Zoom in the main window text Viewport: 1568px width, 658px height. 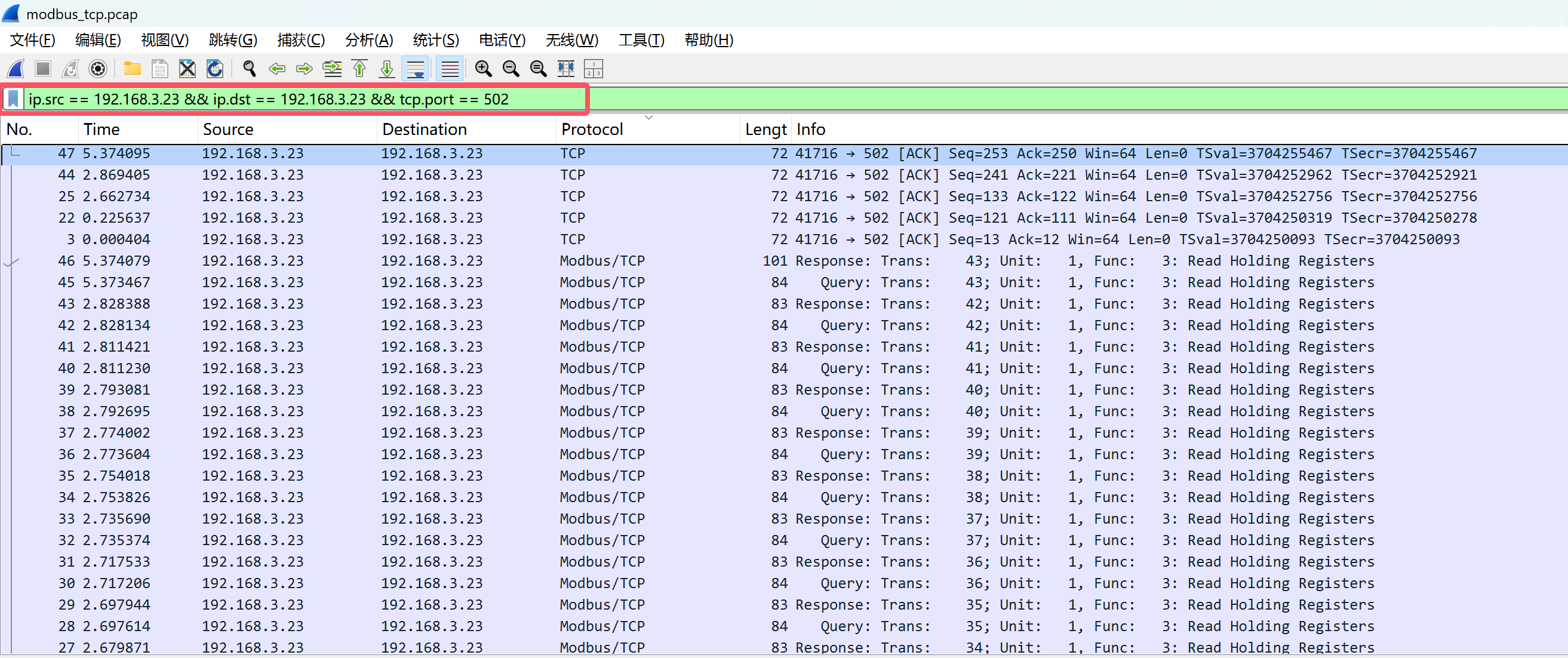(x=484, y=69)
